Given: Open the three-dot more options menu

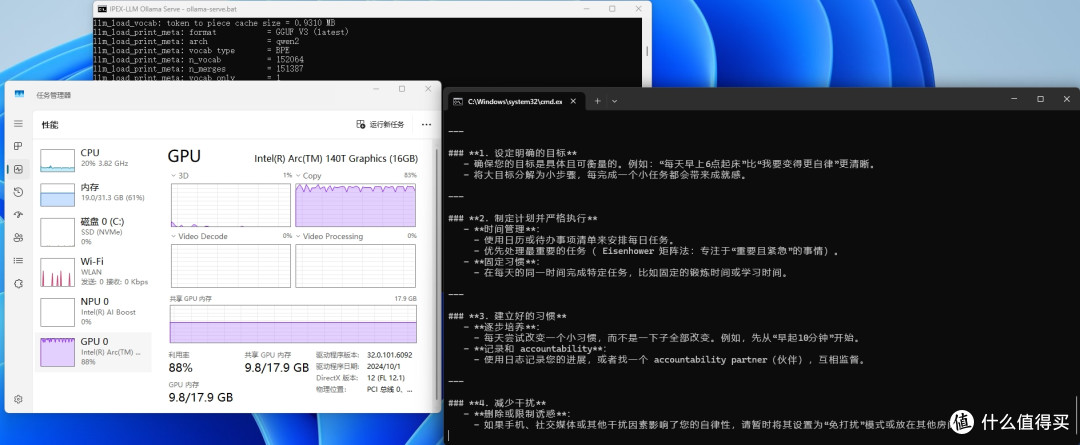Looking at the screenshot, I should click(x=426, y=125).
